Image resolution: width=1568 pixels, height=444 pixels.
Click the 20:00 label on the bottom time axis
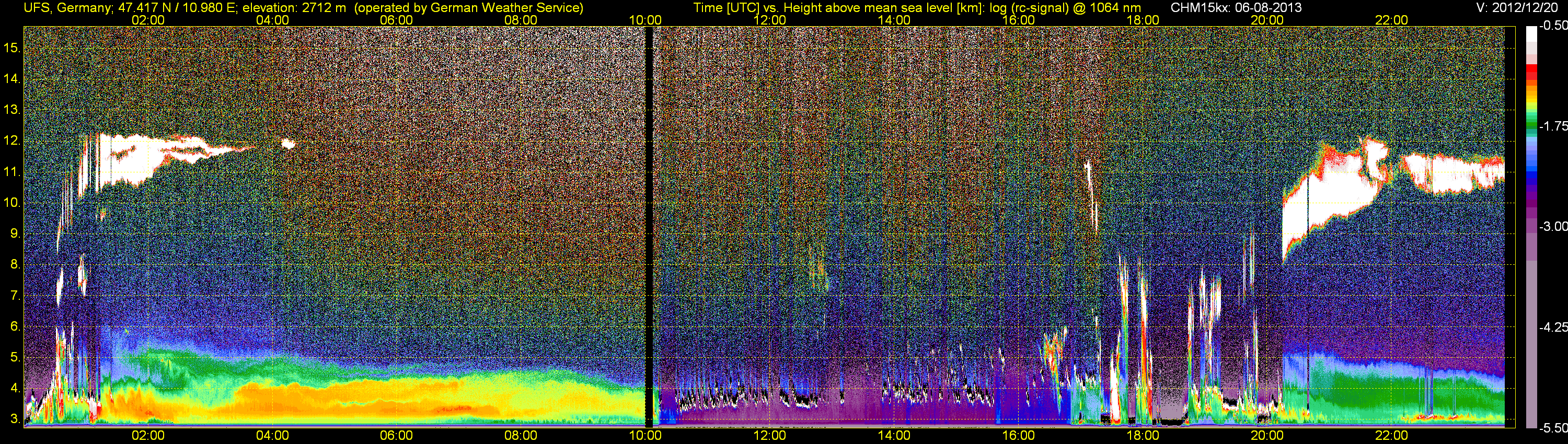click(1267, 436)
